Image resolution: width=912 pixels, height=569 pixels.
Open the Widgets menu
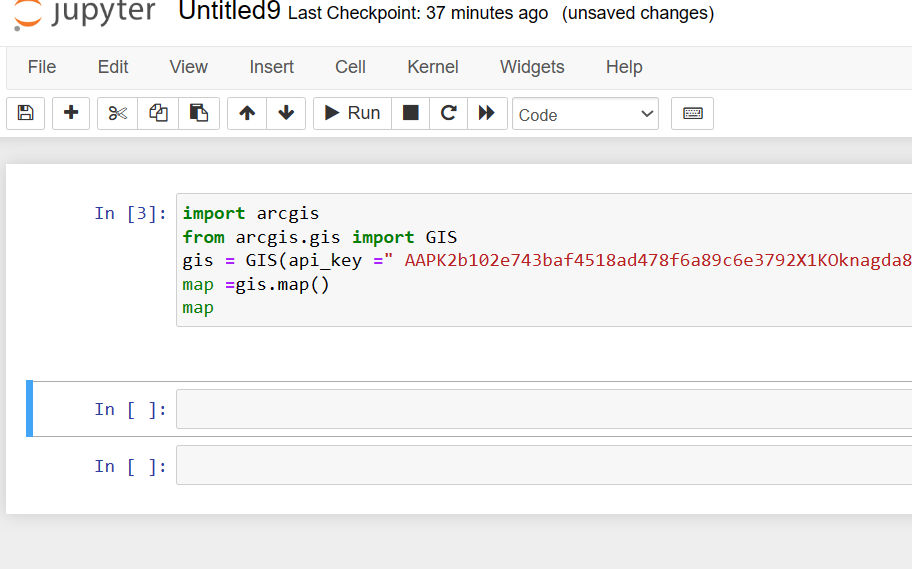pyautogui.click(x=532, y=67)
